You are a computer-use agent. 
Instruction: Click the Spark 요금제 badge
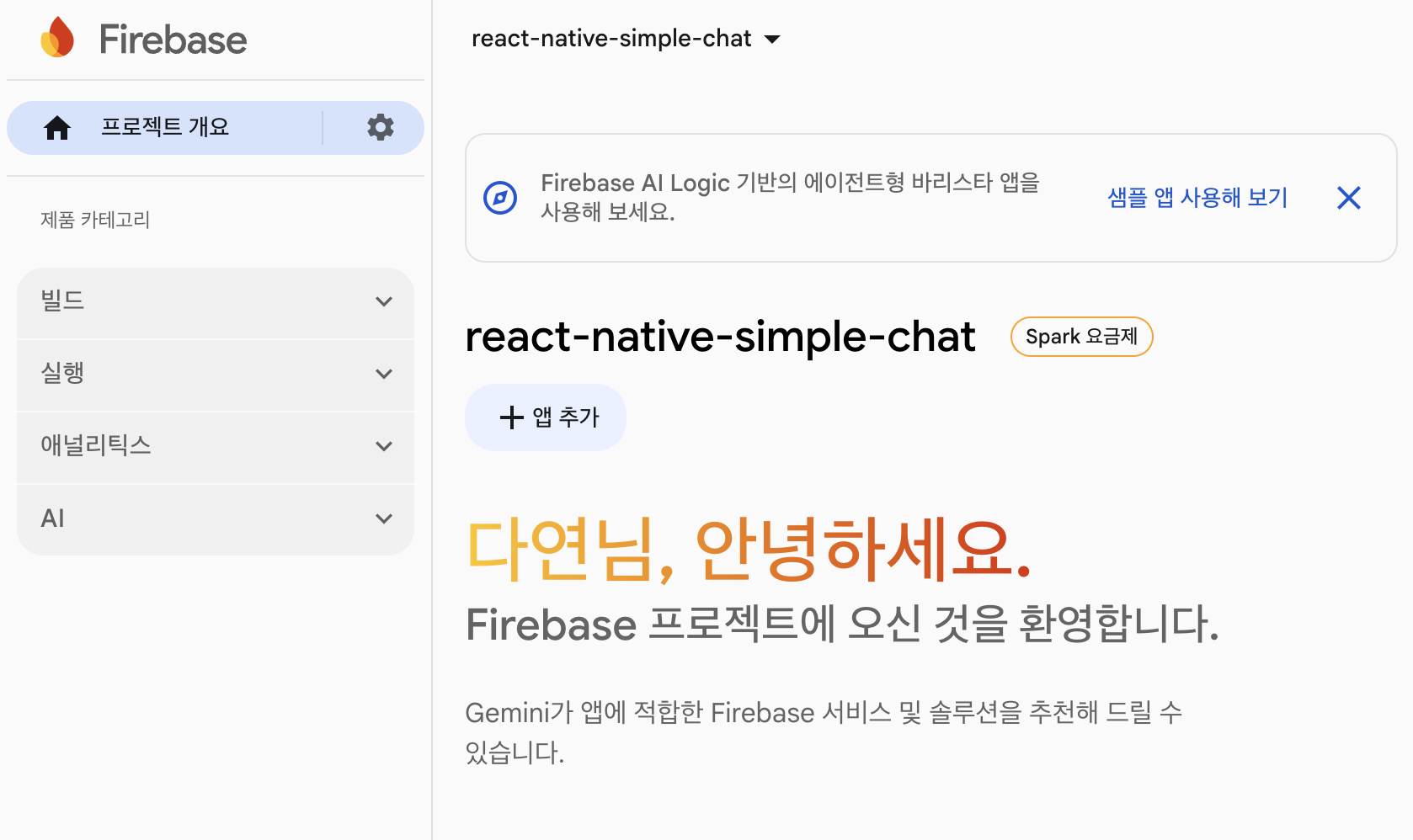click(x=1081, y=337)
